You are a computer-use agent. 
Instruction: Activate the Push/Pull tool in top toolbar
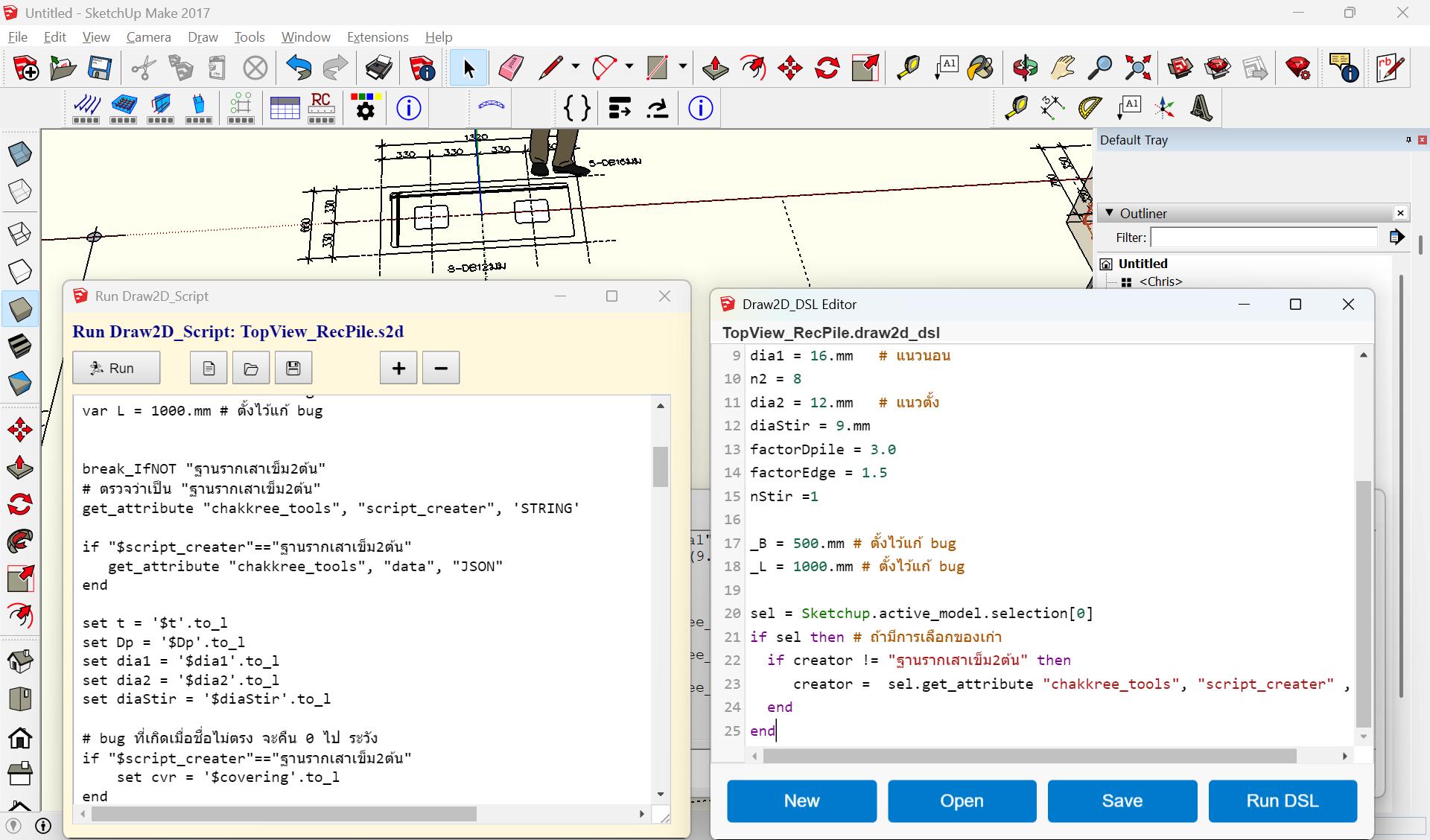tap(715, 69)
